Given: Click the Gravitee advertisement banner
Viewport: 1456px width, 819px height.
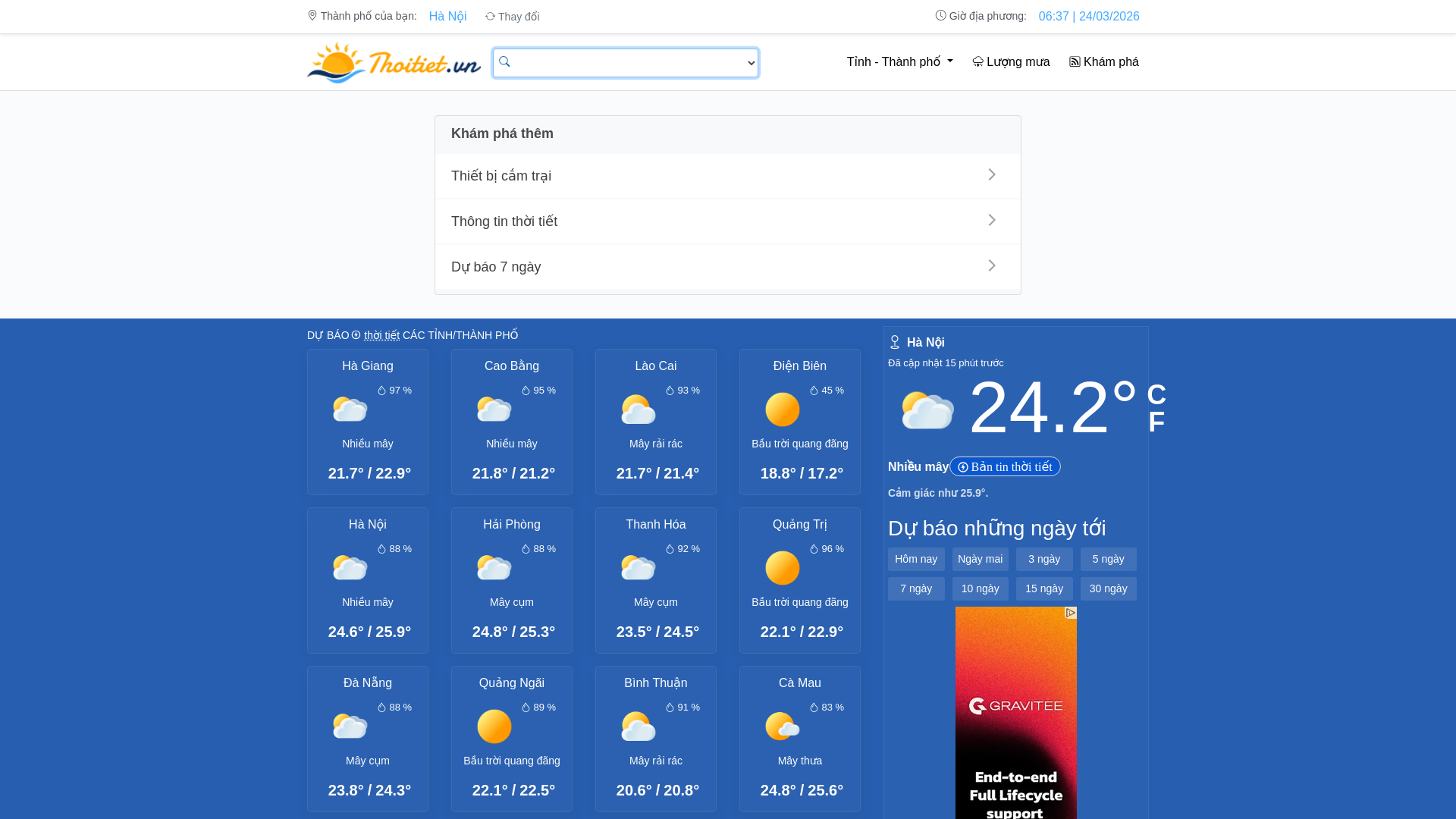Looking at the screenshot, I should 1015,713.
